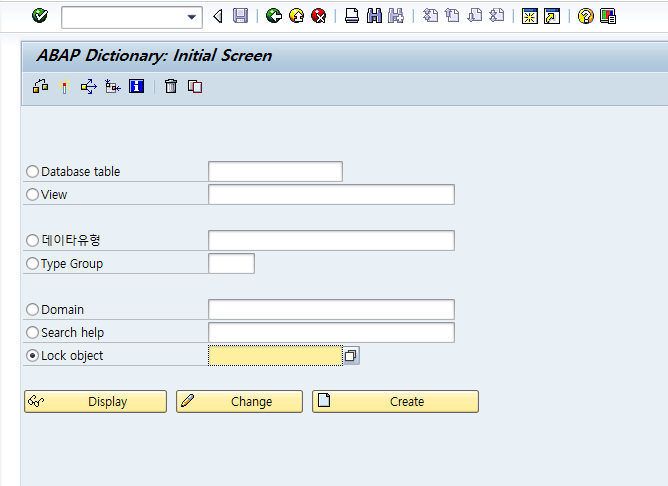
Task: Open Find with the binoculars icon
Action: 374,16
